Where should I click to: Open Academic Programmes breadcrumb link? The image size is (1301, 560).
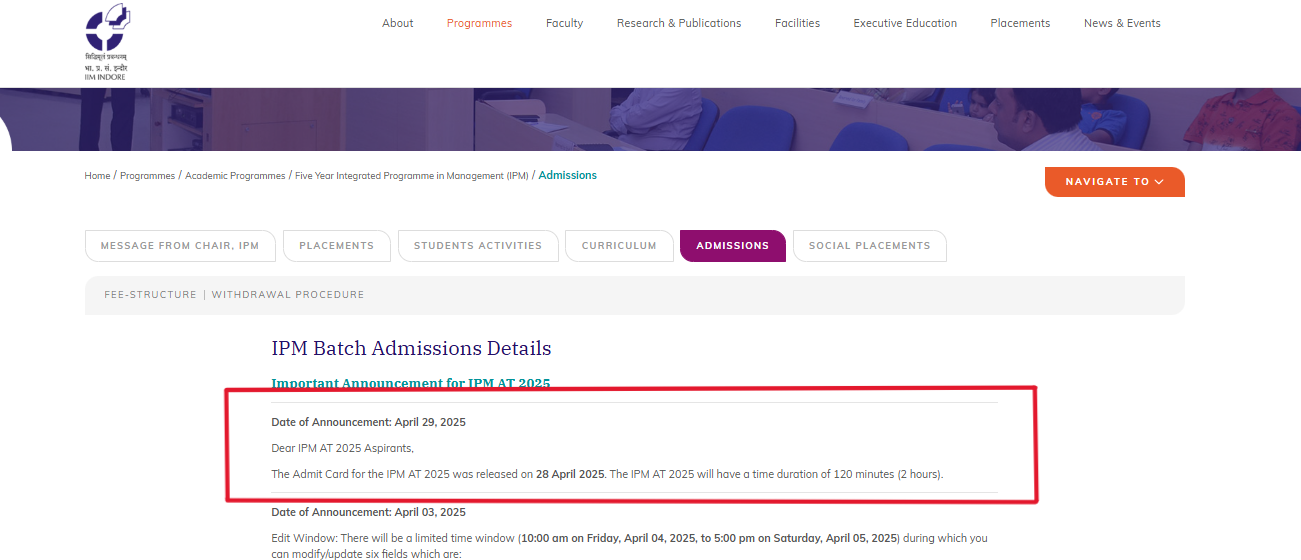[x=235, y=176]
